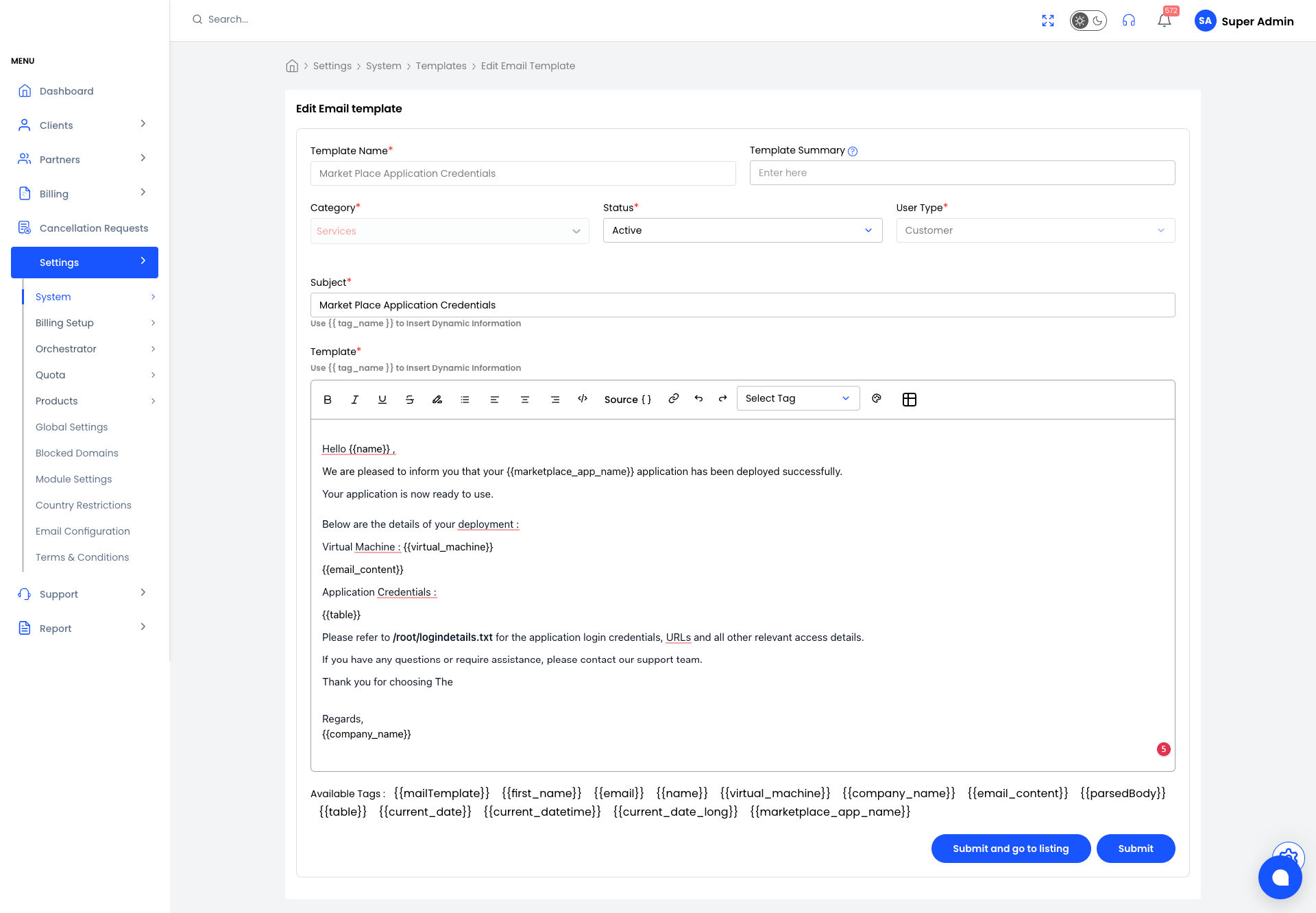Open Blocked Domains
Image resolution: width=1316 pixels, height=913 pixels.
(x=77, y=453)
